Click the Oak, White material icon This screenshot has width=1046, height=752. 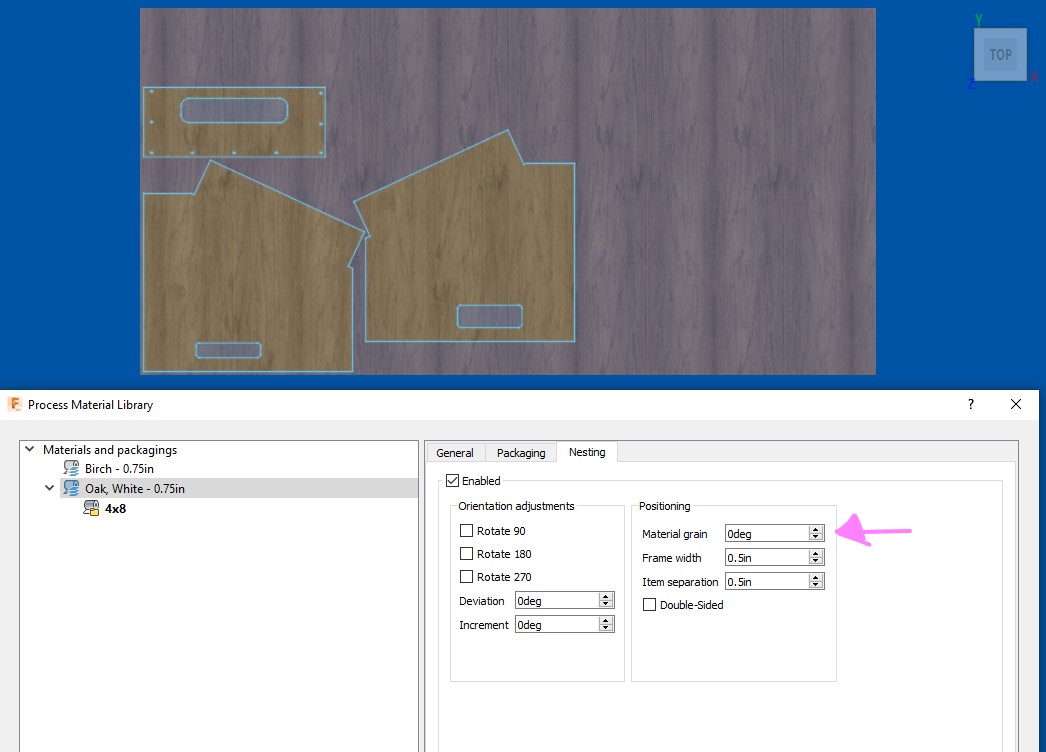click(71, 488)
